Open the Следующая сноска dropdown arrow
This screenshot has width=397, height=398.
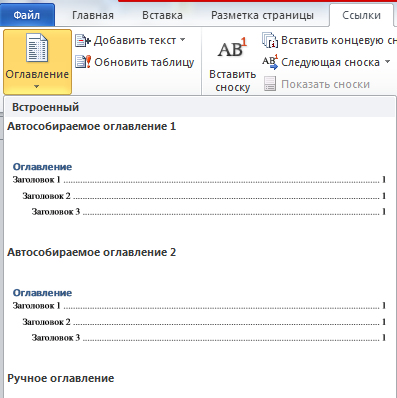tap(387, 62)
